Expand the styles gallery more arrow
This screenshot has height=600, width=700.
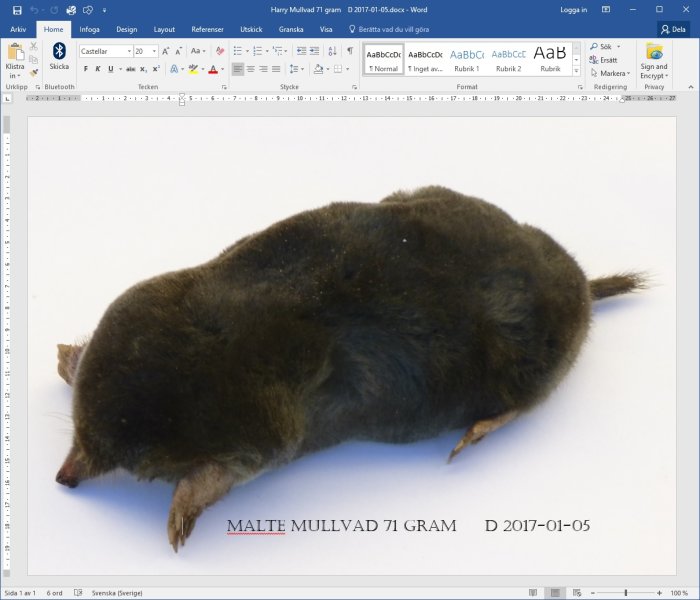(x=576, y=71)
